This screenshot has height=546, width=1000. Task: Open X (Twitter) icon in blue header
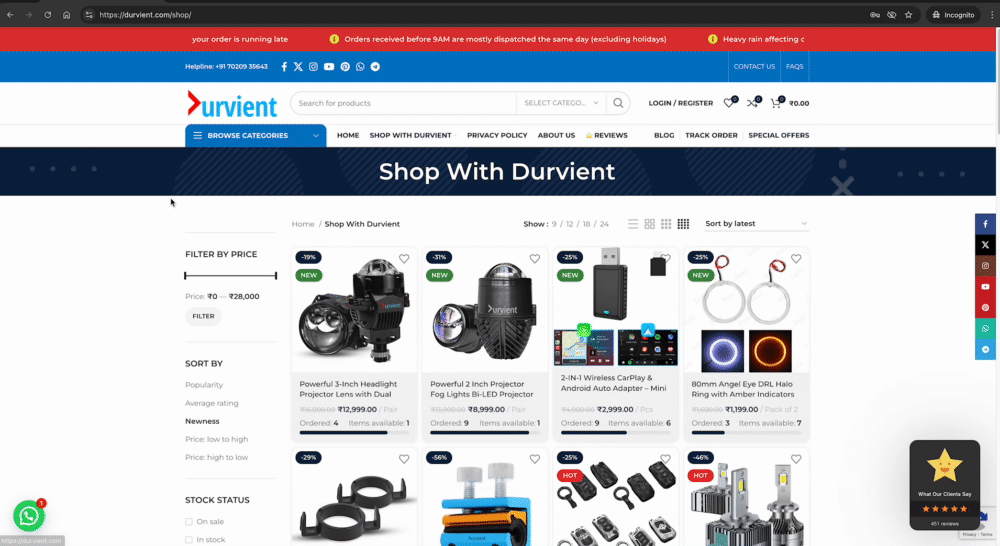pyautogui.click(x=298, y=66)
